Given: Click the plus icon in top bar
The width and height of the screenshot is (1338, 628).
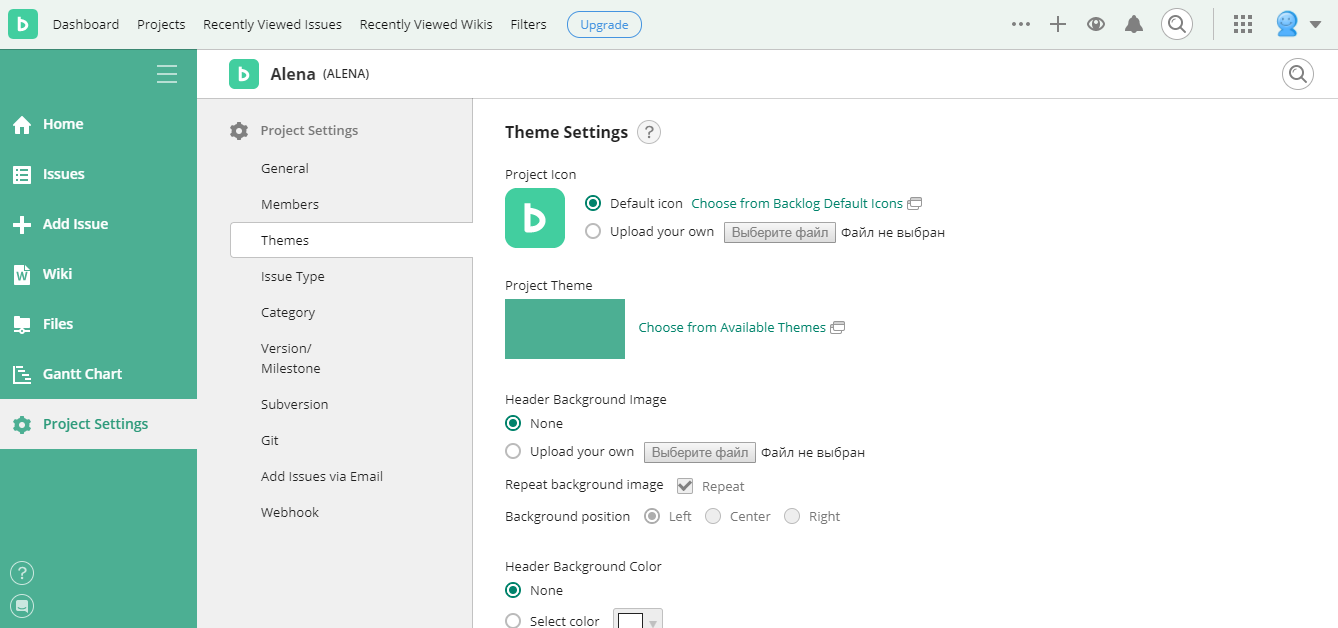Looking at the screenshot, I should (x=1058, y=25).
